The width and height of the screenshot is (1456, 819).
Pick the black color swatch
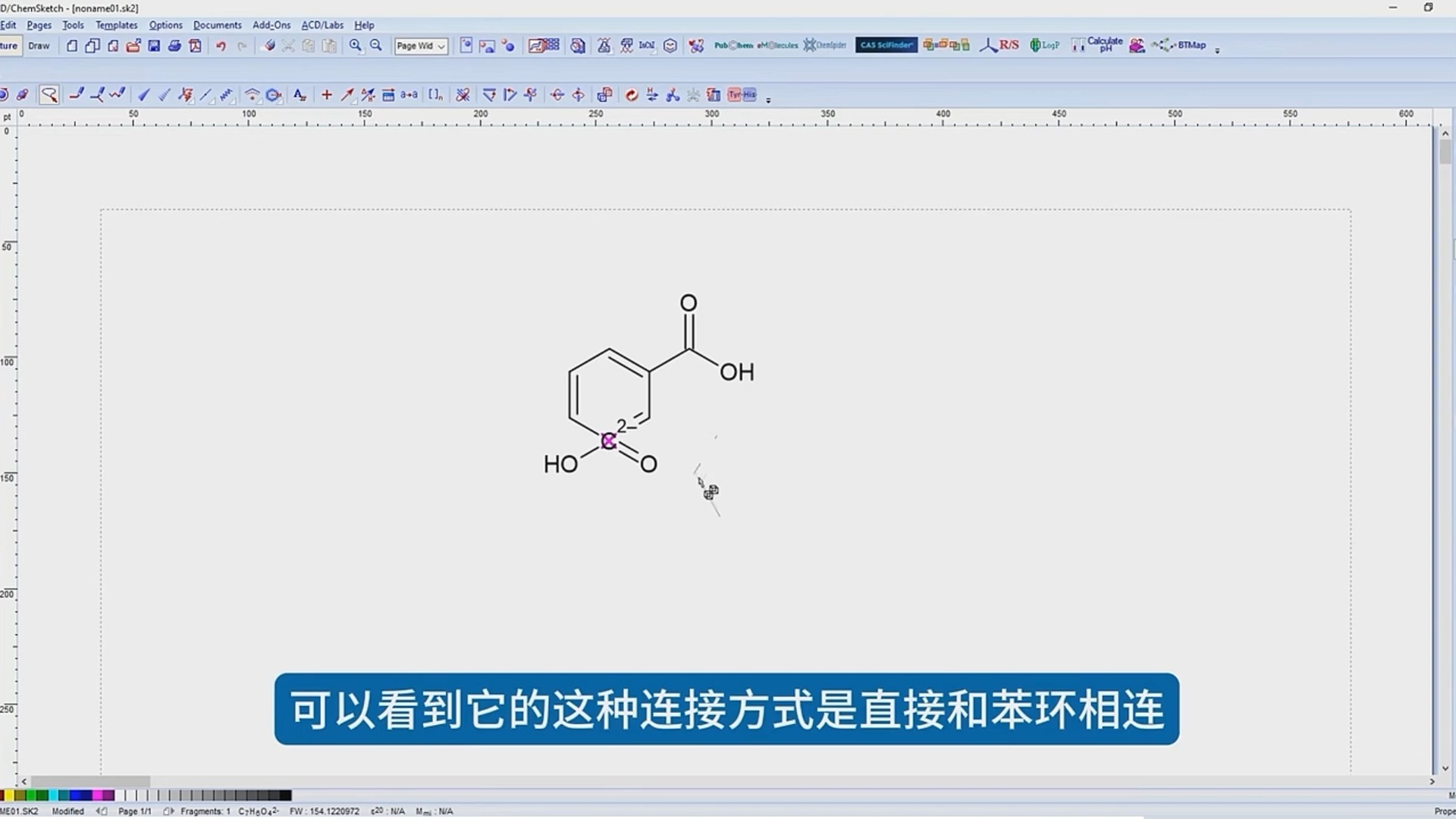pyautogui.click(x=286, y=795)
